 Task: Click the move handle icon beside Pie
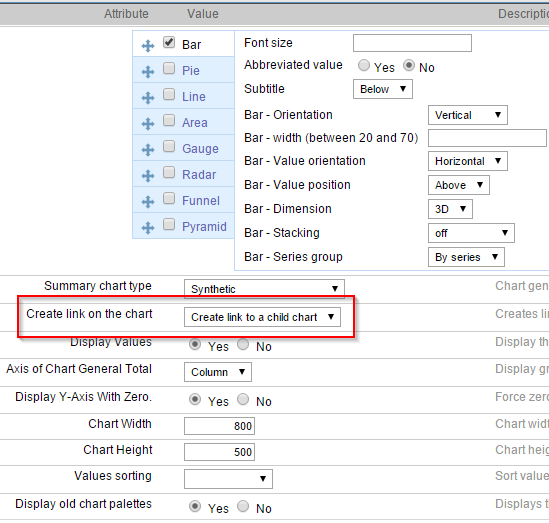point(148,72)
